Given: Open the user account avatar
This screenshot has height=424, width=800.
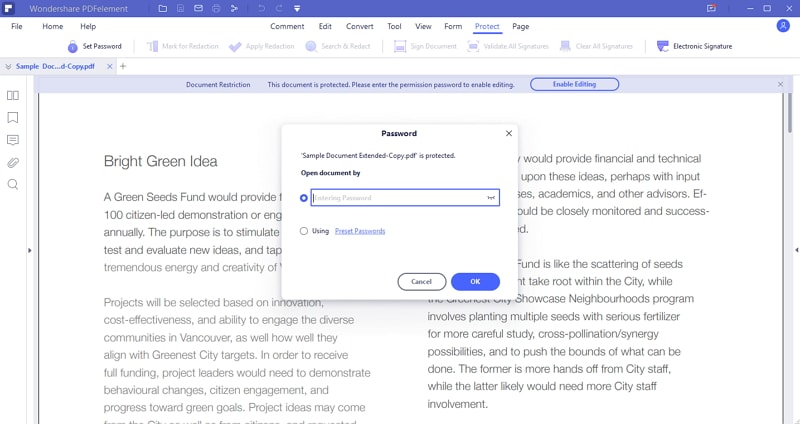Looking at the screenshot, I should (783, 26).
